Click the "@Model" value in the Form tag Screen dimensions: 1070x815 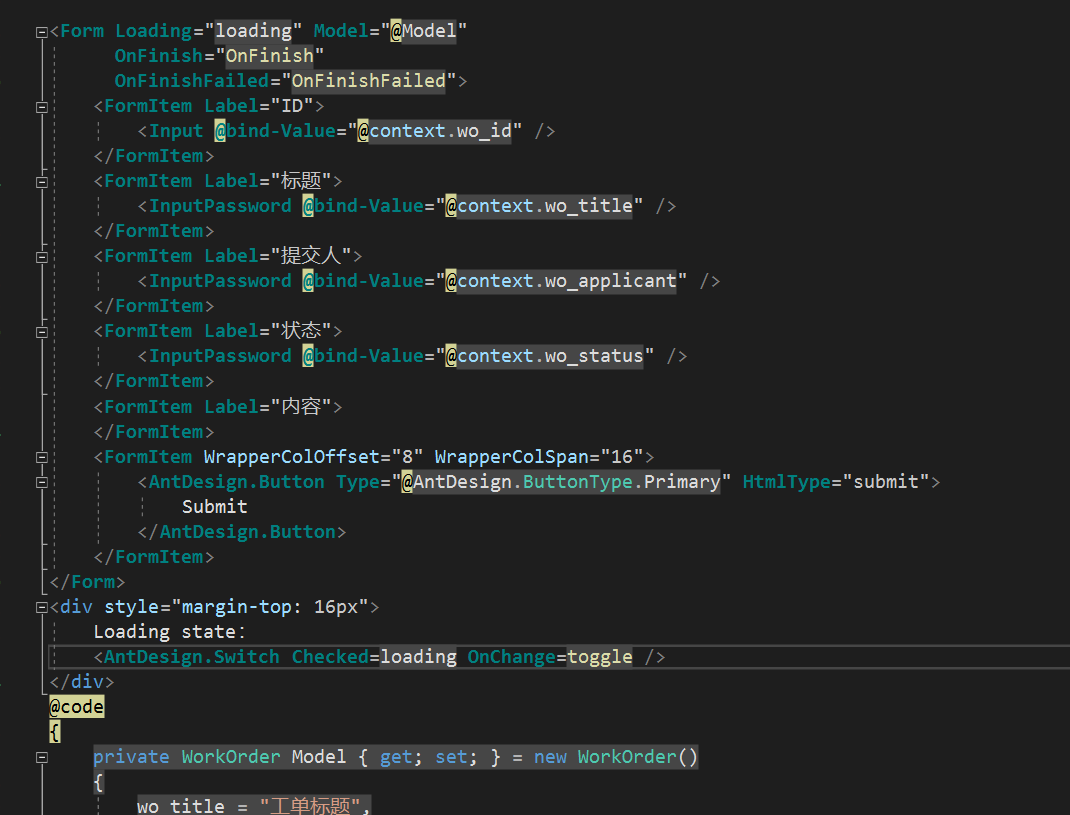423,31
